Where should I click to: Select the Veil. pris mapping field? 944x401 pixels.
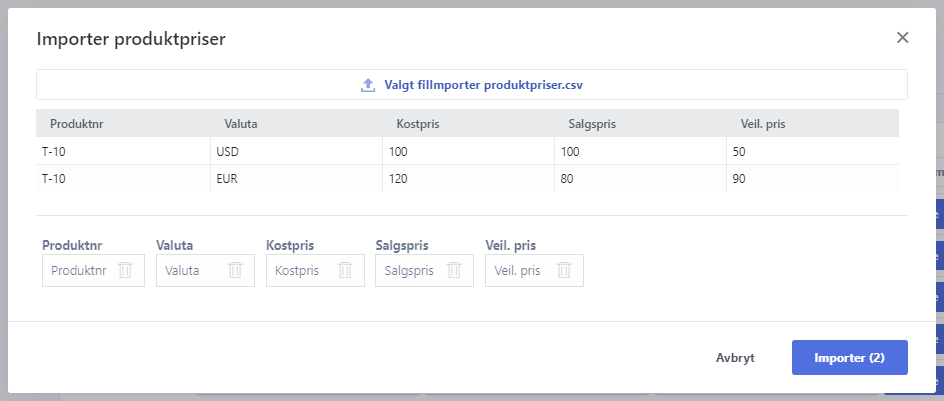pos(535,270)
